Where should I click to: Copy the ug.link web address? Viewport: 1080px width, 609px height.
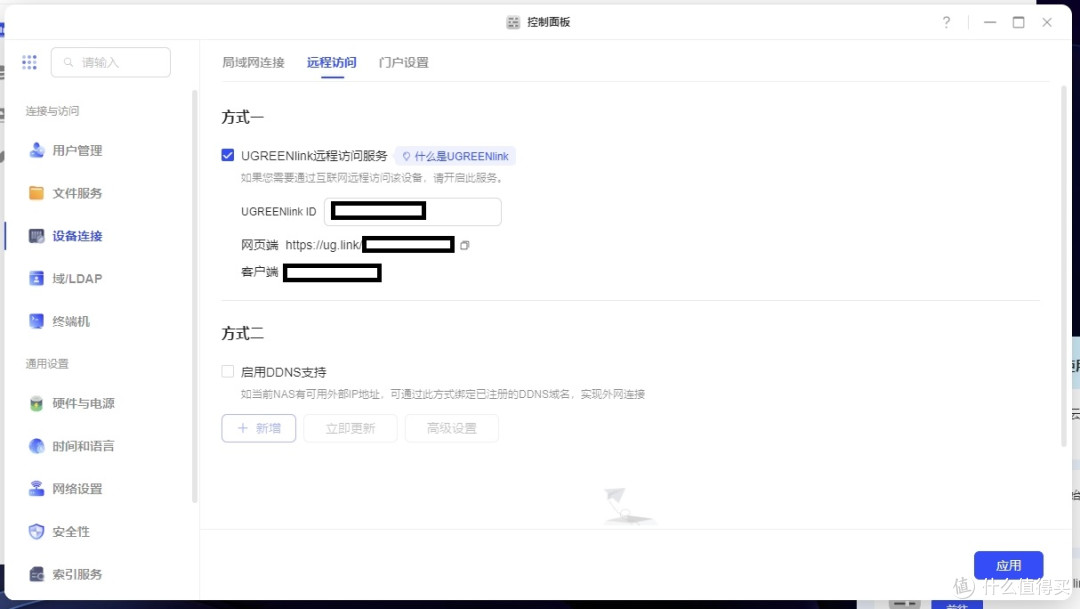pyautogui.click(x=465, y=245)
